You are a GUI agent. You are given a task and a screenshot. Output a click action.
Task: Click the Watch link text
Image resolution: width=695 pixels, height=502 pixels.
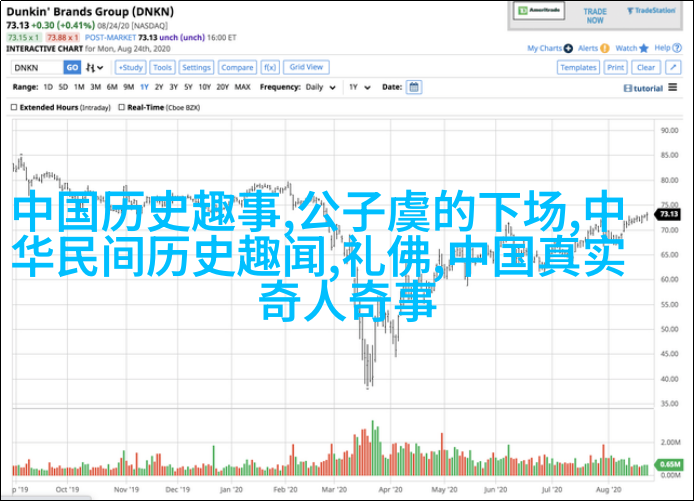coord(626,48)
